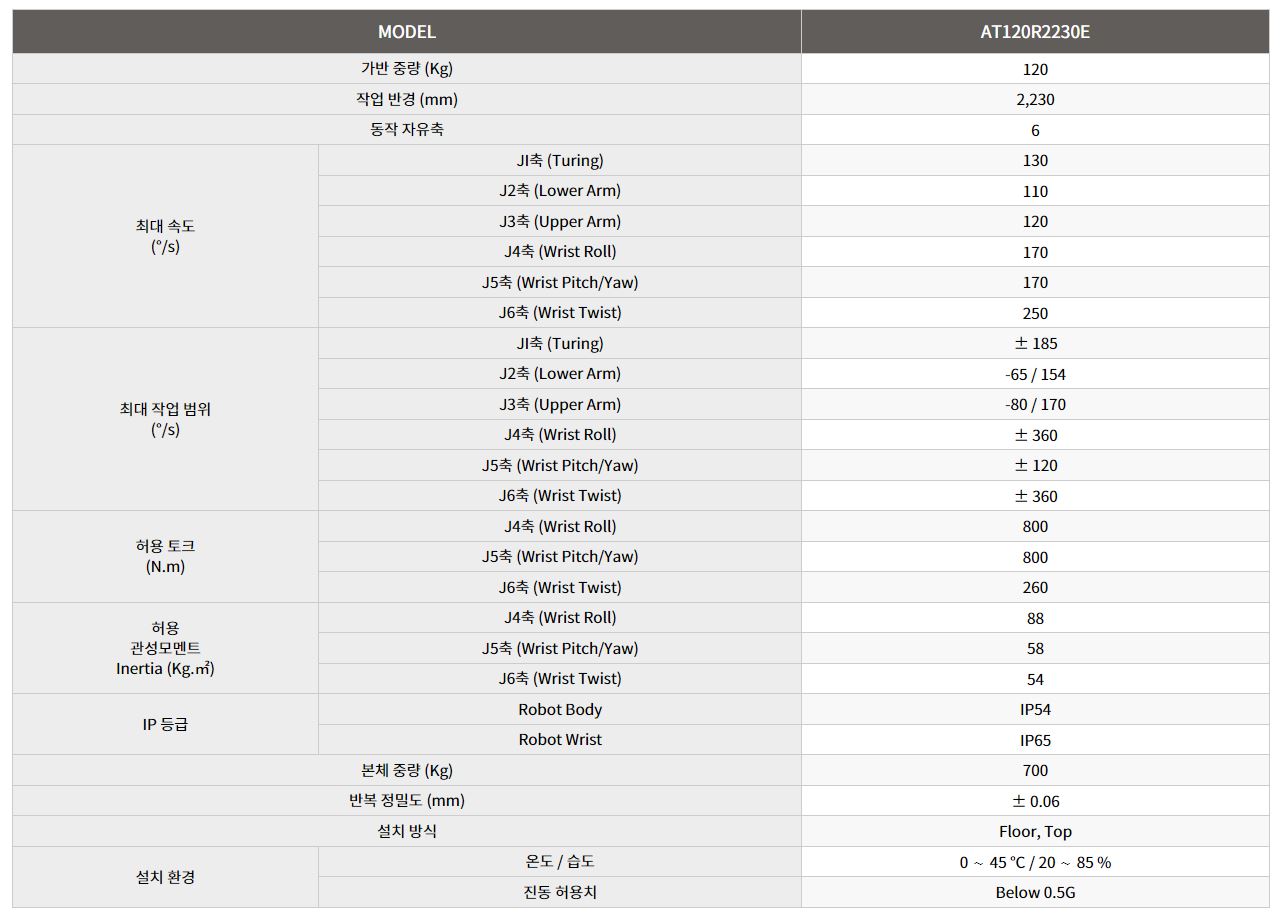Select the 2,230 working radius value
Screen dimensions: 1281x917
[1035, 100]
